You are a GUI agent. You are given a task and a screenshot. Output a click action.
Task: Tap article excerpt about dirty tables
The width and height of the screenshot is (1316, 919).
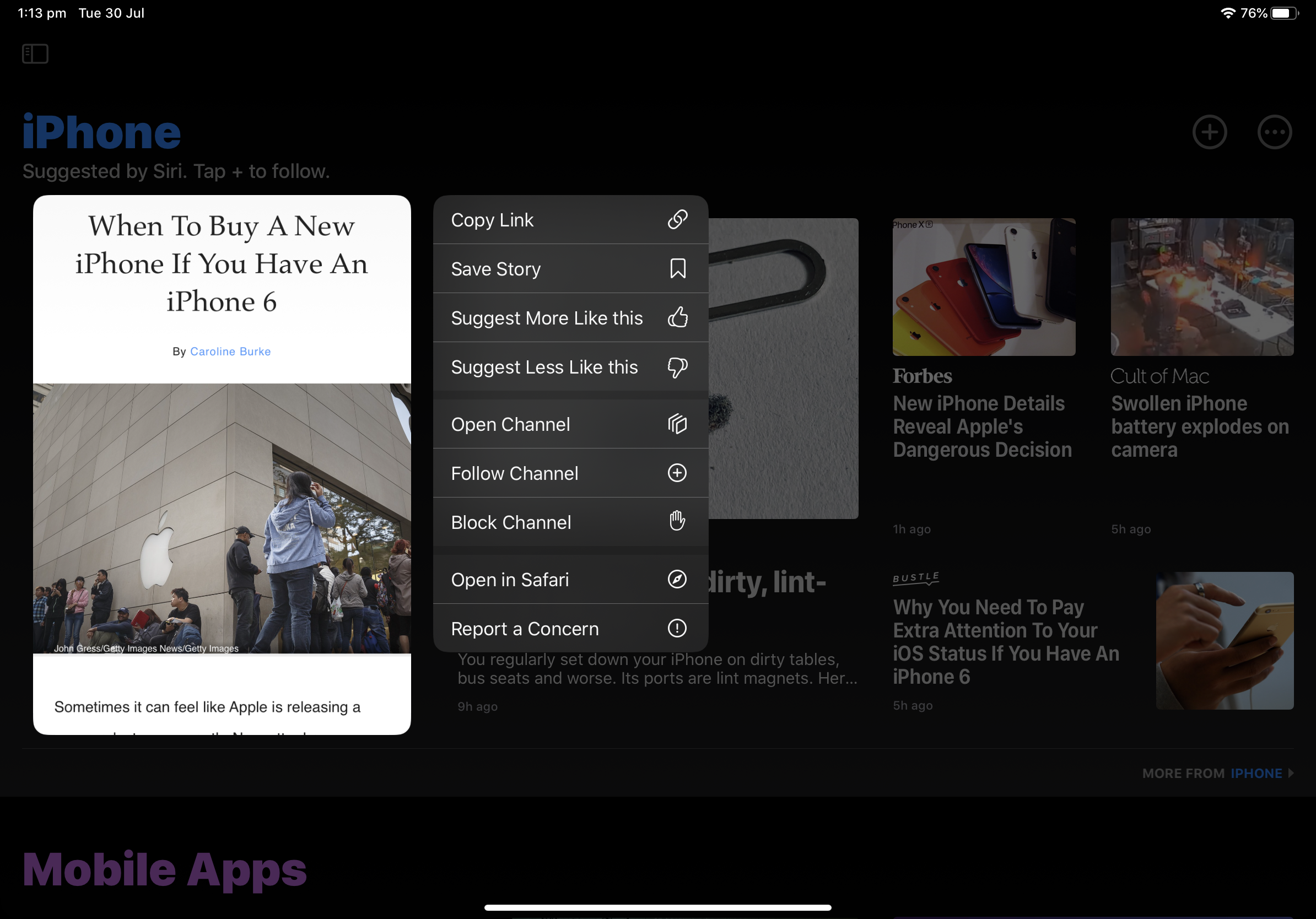click(657, 669)
